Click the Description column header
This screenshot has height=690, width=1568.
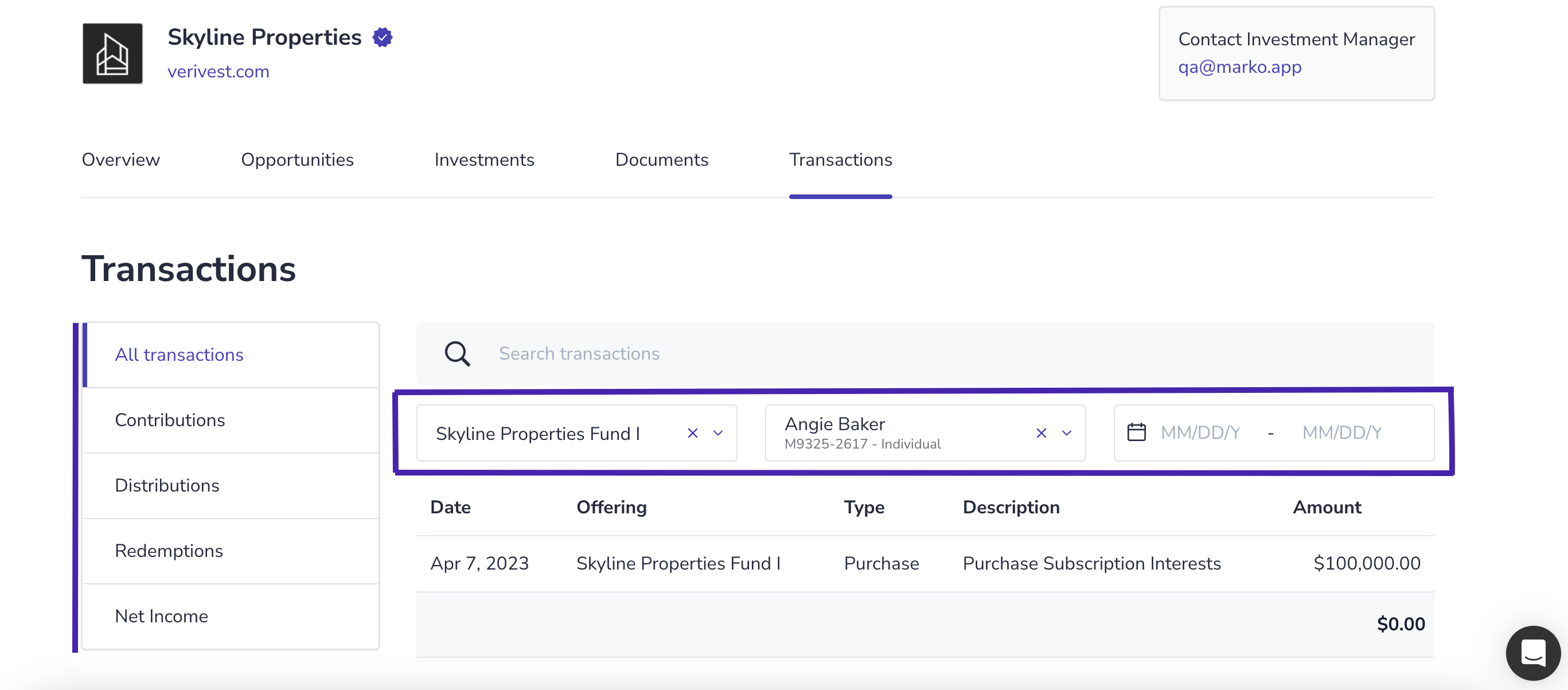1011,507
